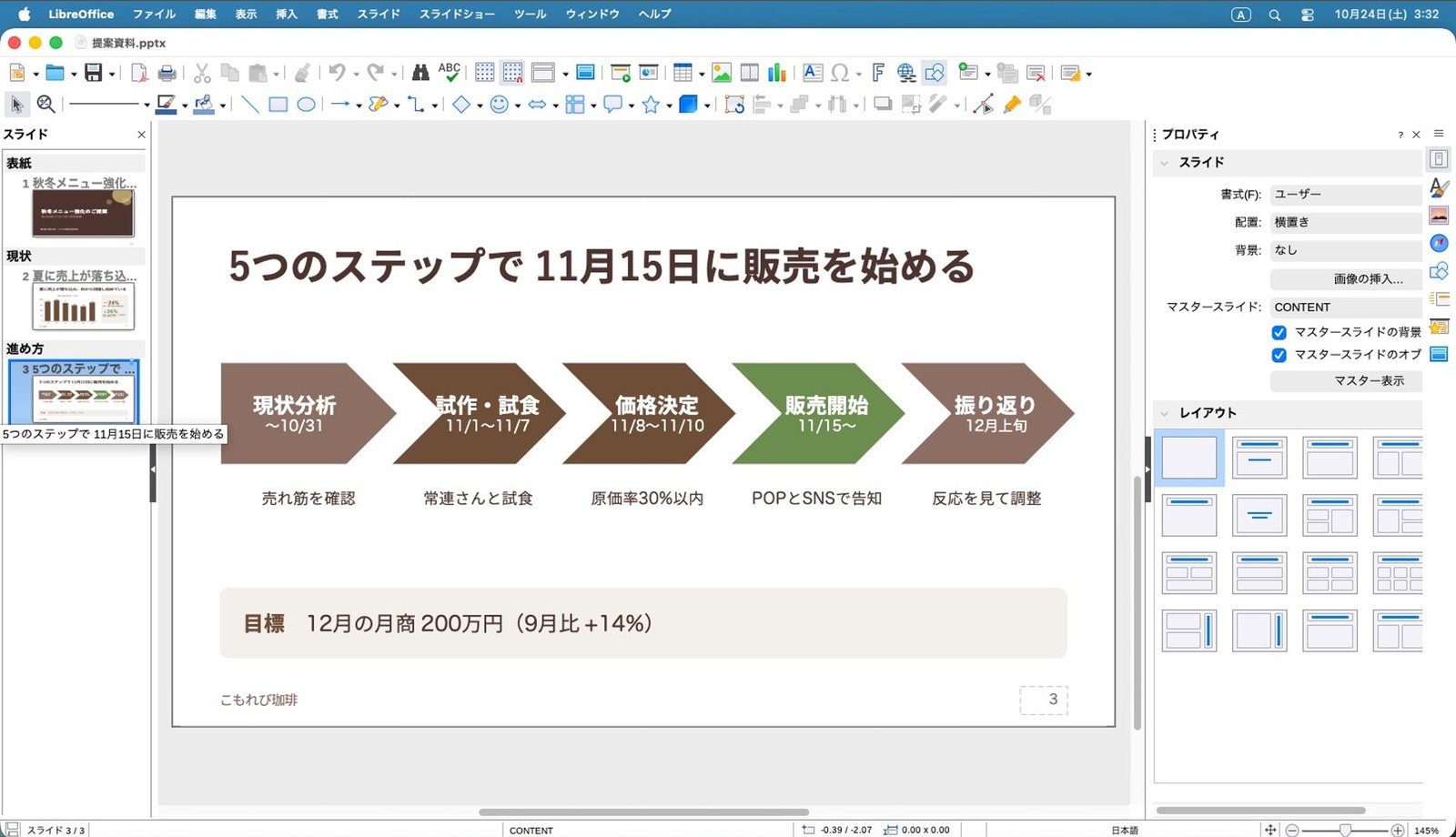The image size is (1456, 837).
Task: Click the 画像の挿入... button
Action: click(x=1346, y=279)
